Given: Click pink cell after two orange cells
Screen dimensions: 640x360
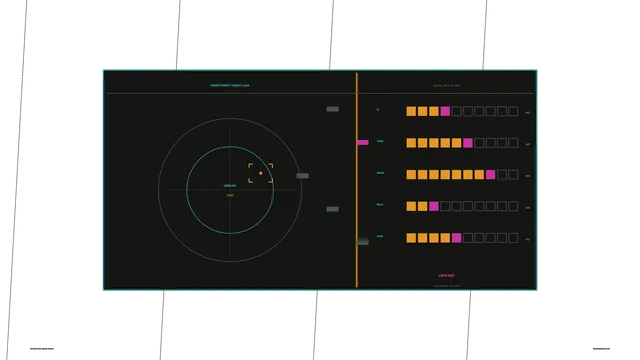Looking at the screenshot, I should point(434,206).
